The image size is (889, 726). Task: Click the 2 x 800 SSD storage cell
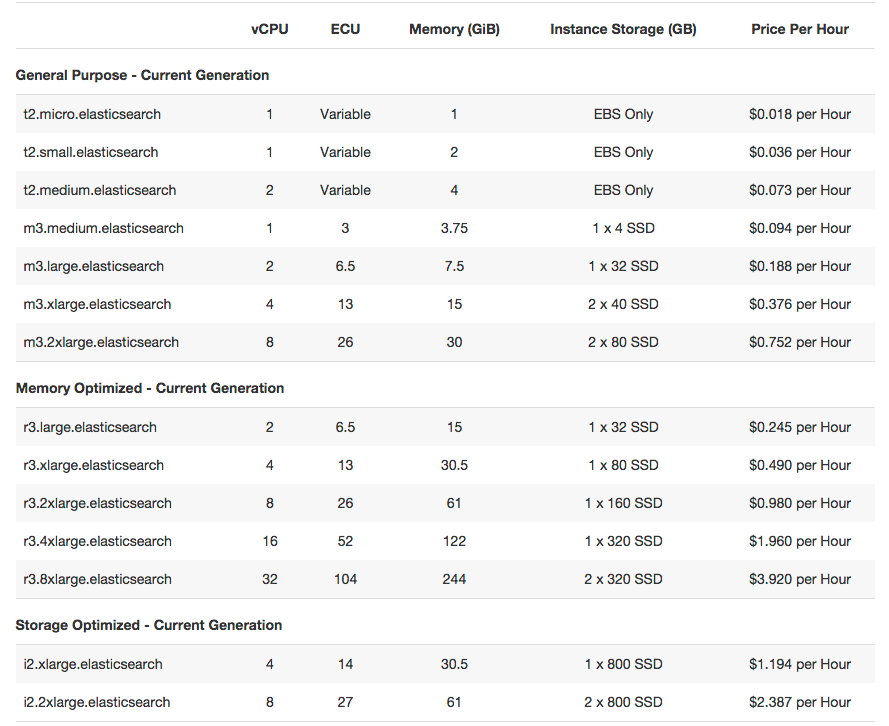623,702
